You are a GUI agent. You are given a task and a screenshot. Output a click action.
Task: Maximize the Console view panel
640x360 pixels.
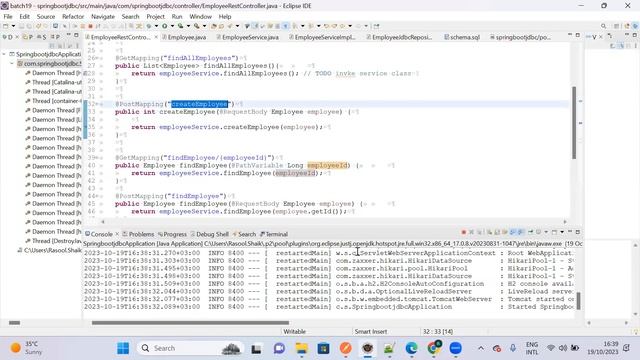(578, 232)
